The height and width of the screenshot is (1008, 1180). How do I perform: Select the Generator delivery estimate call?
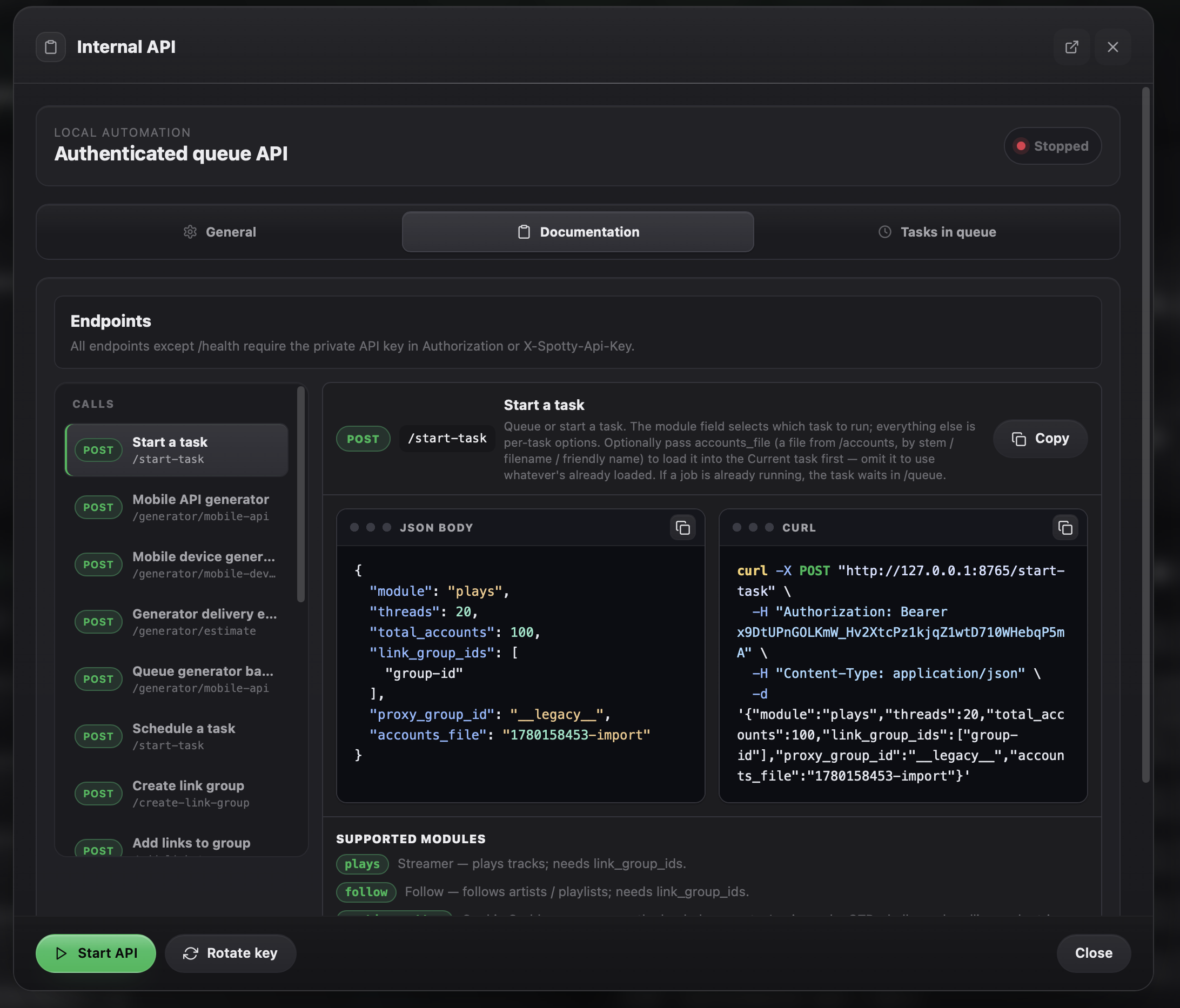(177, 621)
